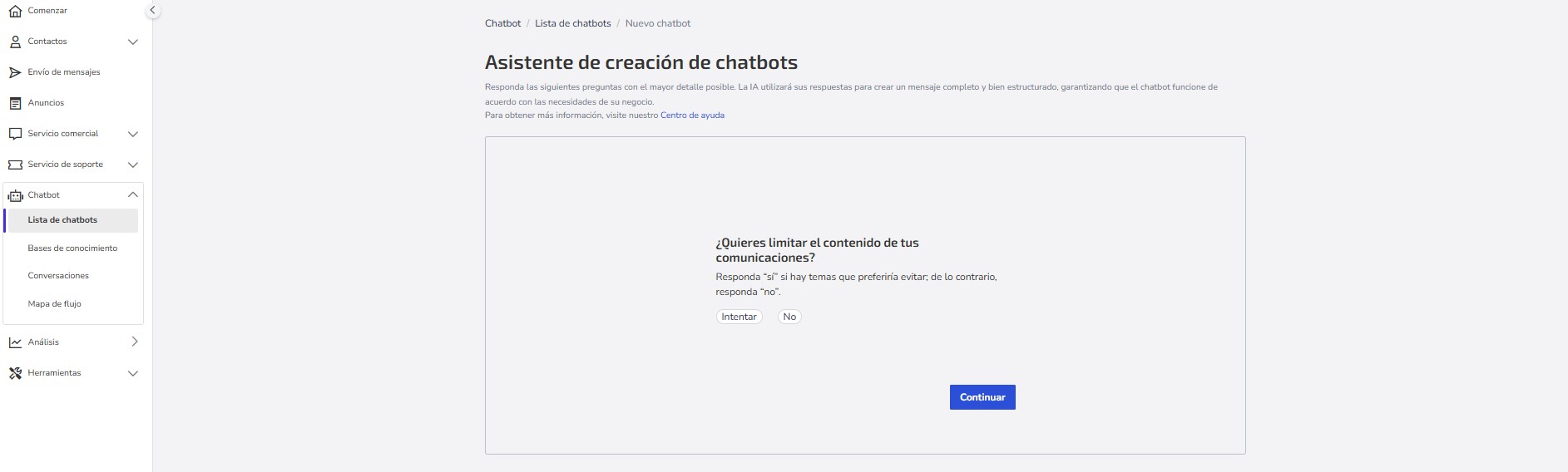Click the question about limiting communications content
This screenshot has height=472, width=1568.
pos(817,250)
